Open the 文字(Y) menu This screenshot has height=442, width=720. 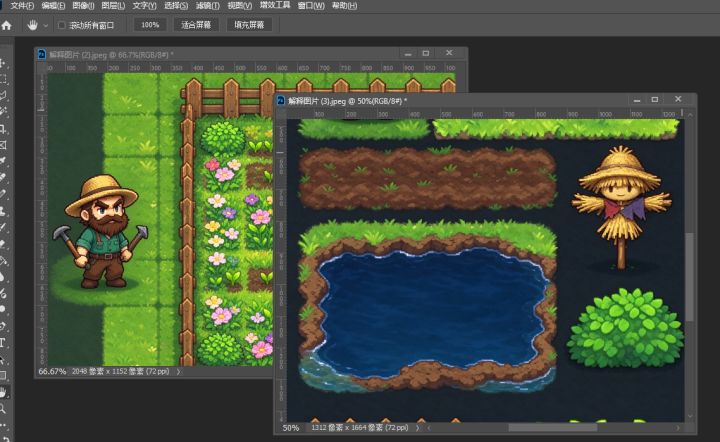(x=145, y=6)
